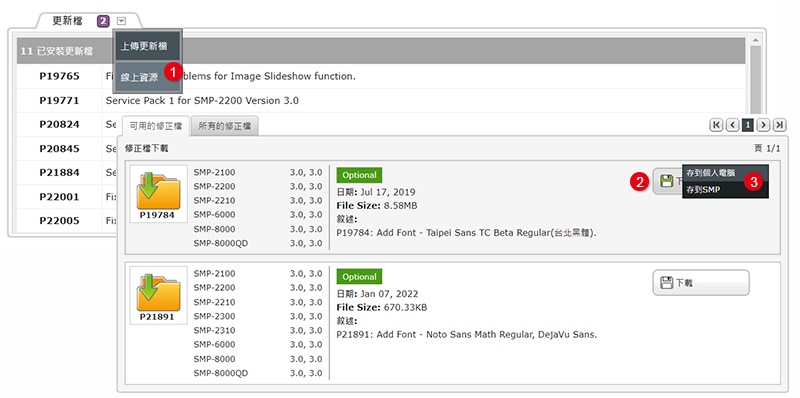Select page 1 in the pager
The height and width of the screenshot is (398, 800).
click(x=747, y=125)
